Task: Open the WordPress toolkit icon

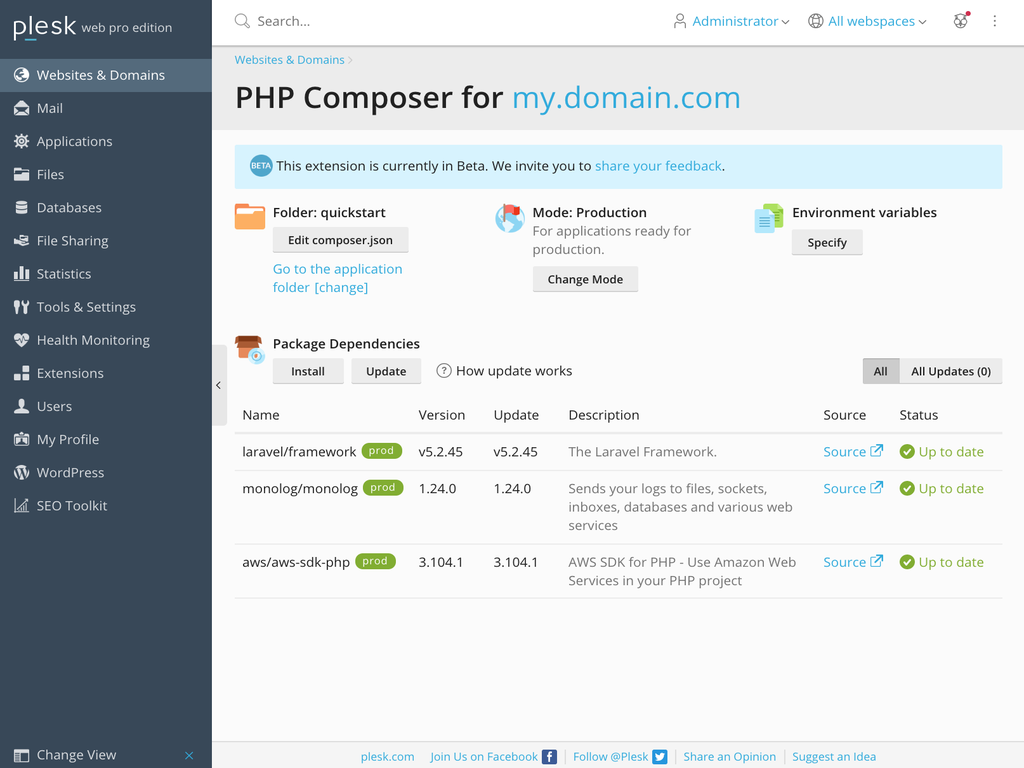Action: 22,472
